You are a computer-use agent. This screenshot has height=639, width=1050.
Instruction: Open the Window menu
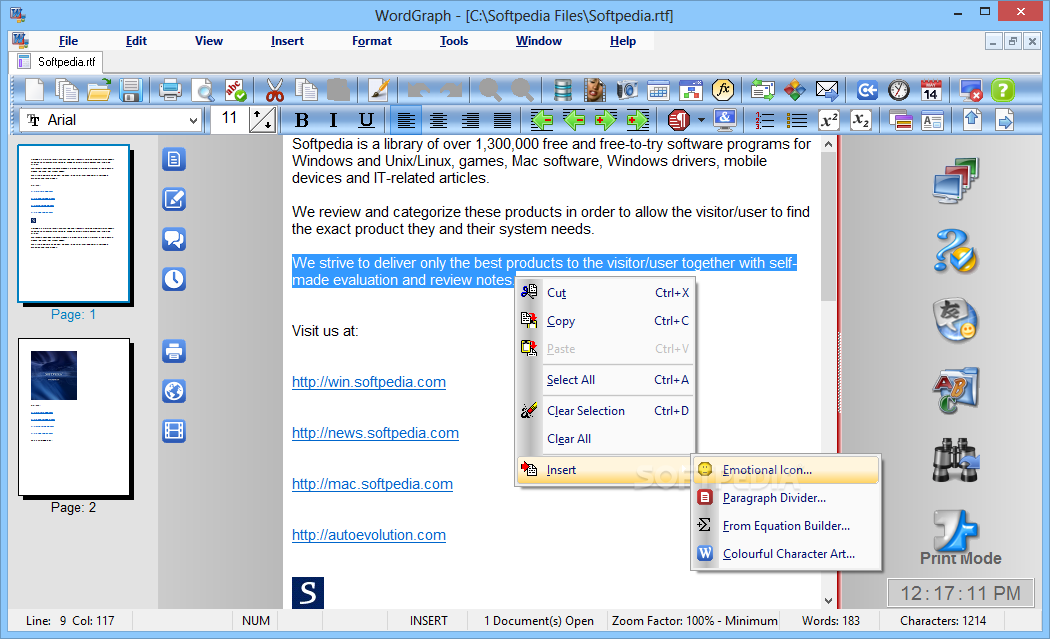click(538, 41)
